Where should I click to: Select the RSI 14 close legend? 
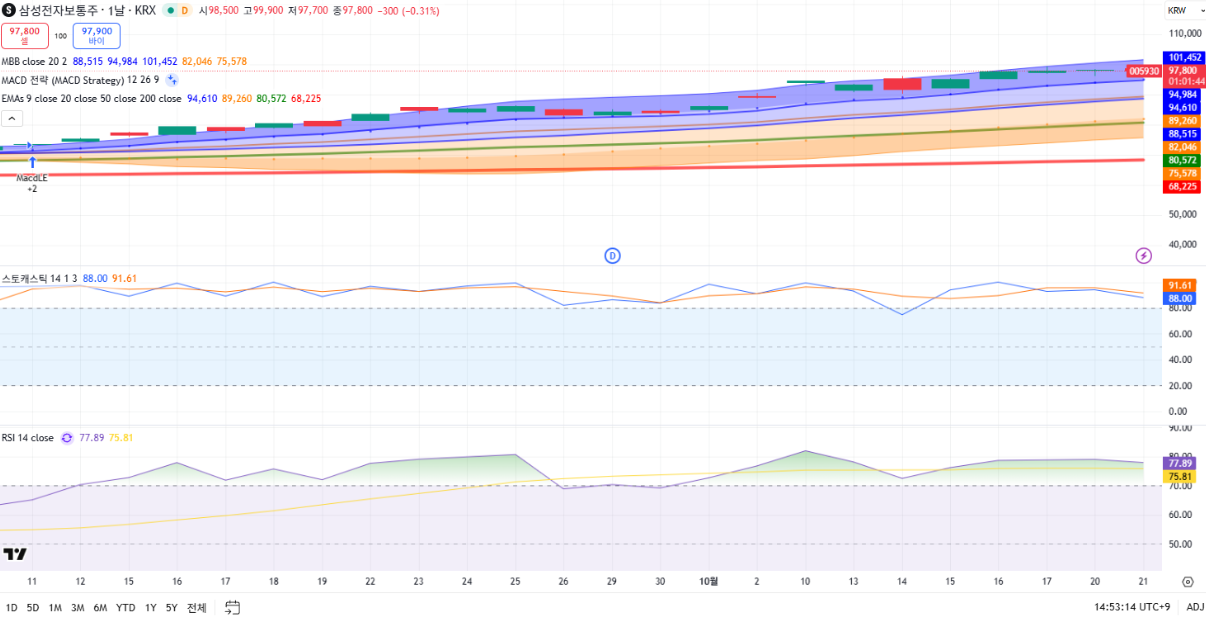28,438
